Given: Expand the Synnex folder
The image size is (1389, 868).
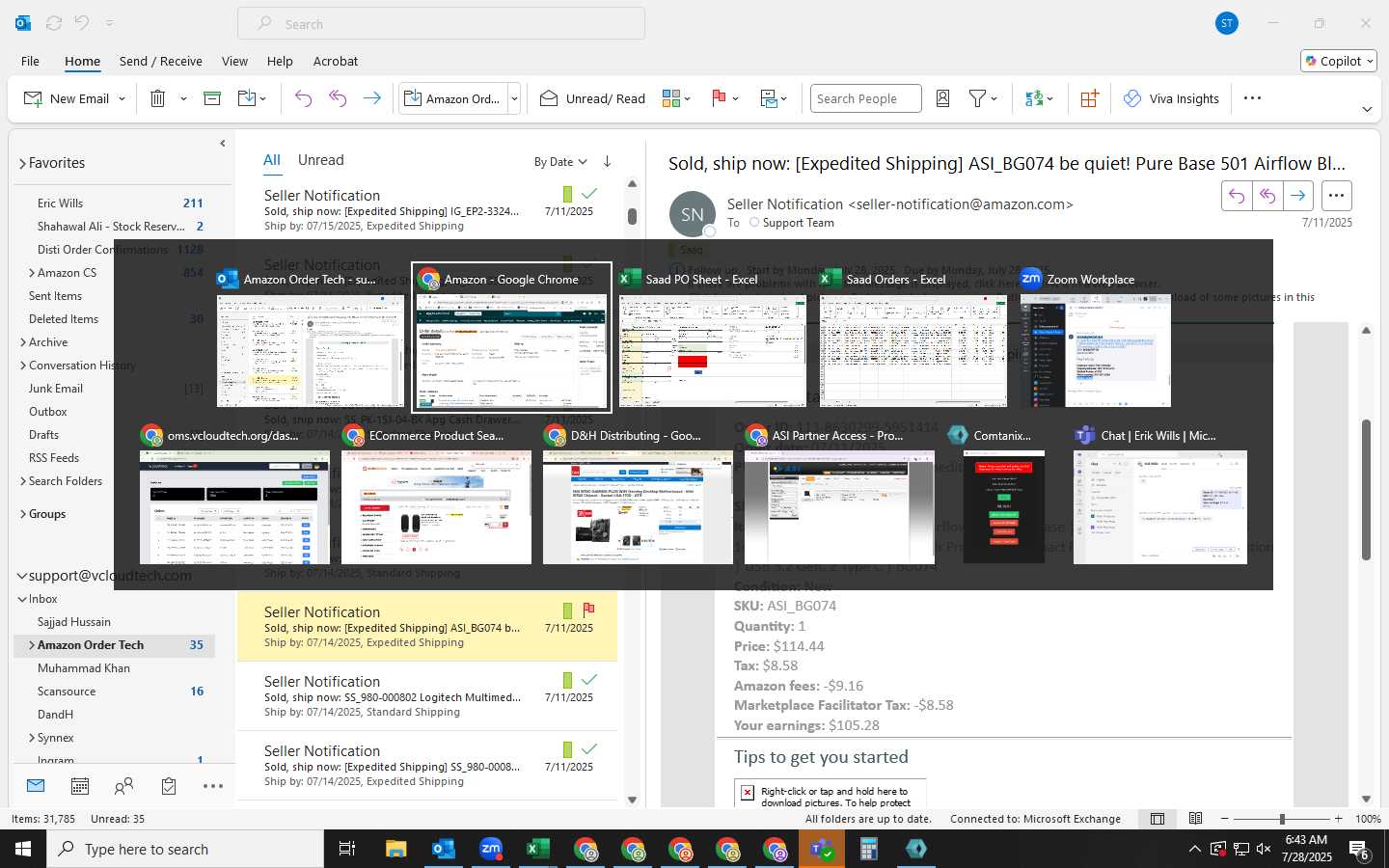Looking at the screenshot, I should [x=32, y=738].
